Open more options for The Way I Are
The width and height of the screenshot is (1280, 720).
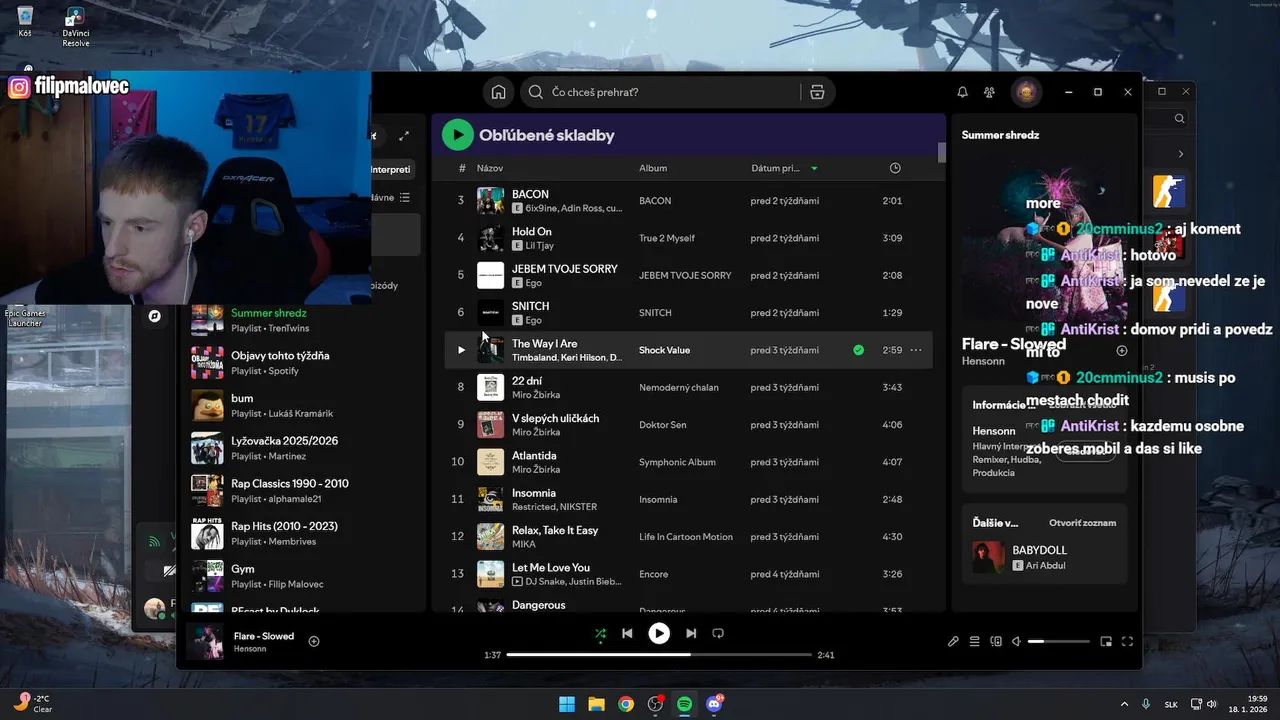915,350
